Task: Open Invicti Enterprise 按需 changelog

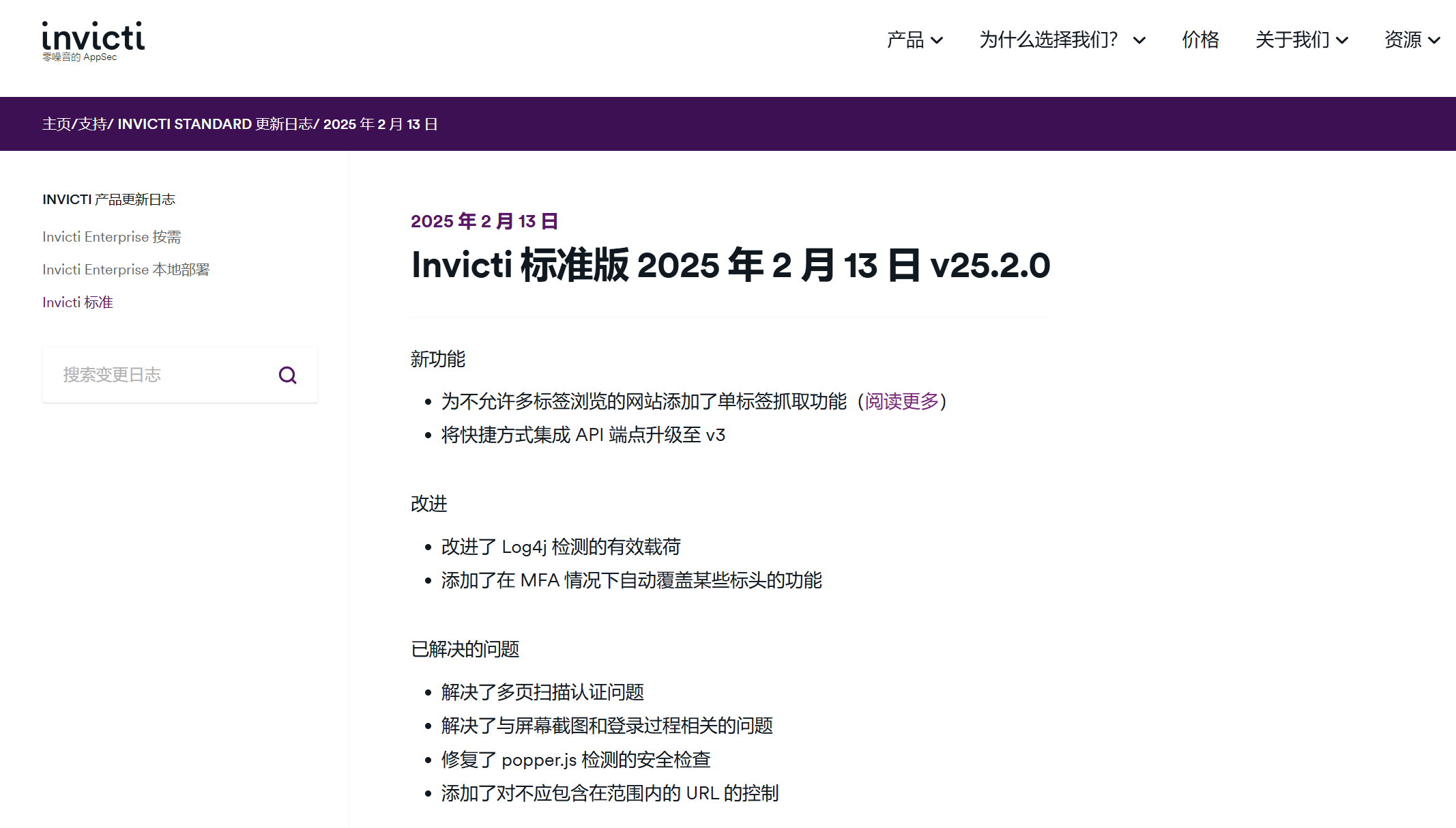Action: (112, 237)
